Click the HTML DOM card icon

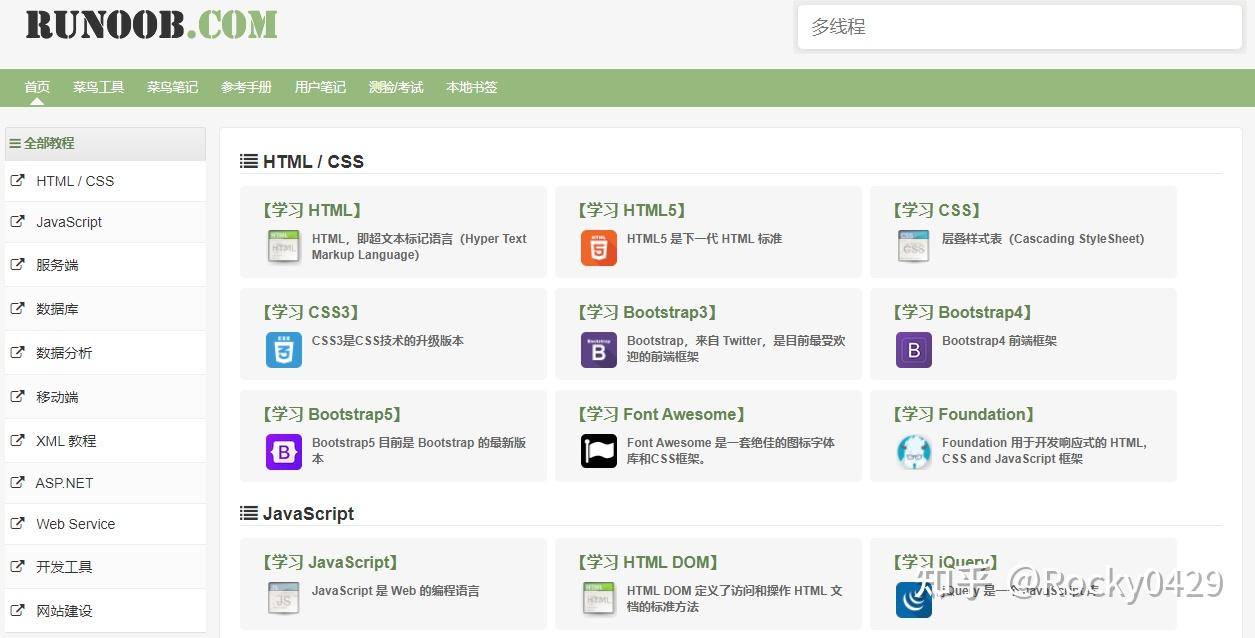599,598
